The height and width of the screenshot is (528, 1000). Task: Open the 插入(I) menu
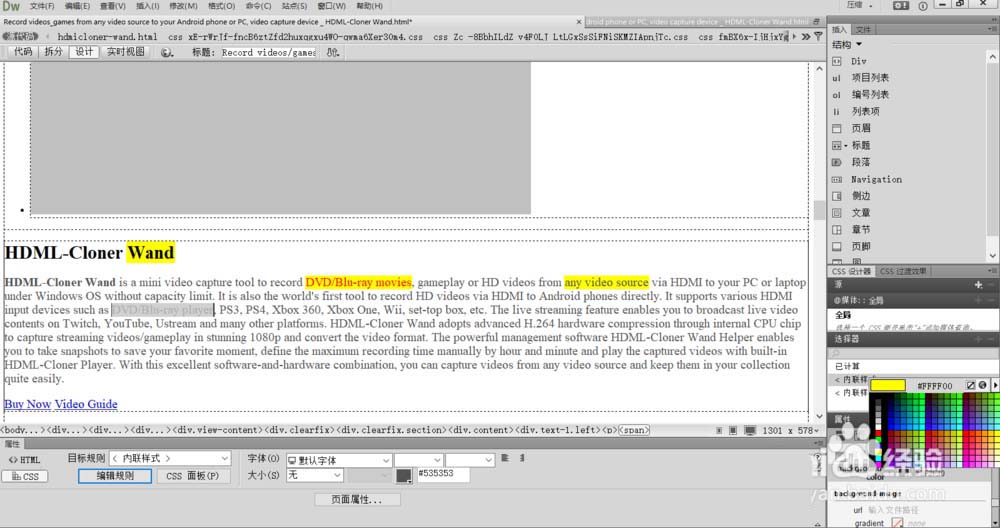coord(147,6)
